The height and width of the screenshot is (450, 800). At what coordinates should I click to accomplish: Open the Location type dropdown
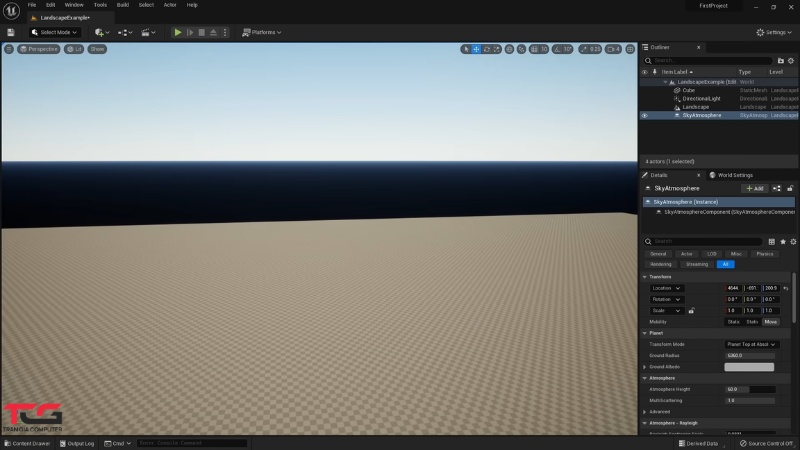click(666, 288)
